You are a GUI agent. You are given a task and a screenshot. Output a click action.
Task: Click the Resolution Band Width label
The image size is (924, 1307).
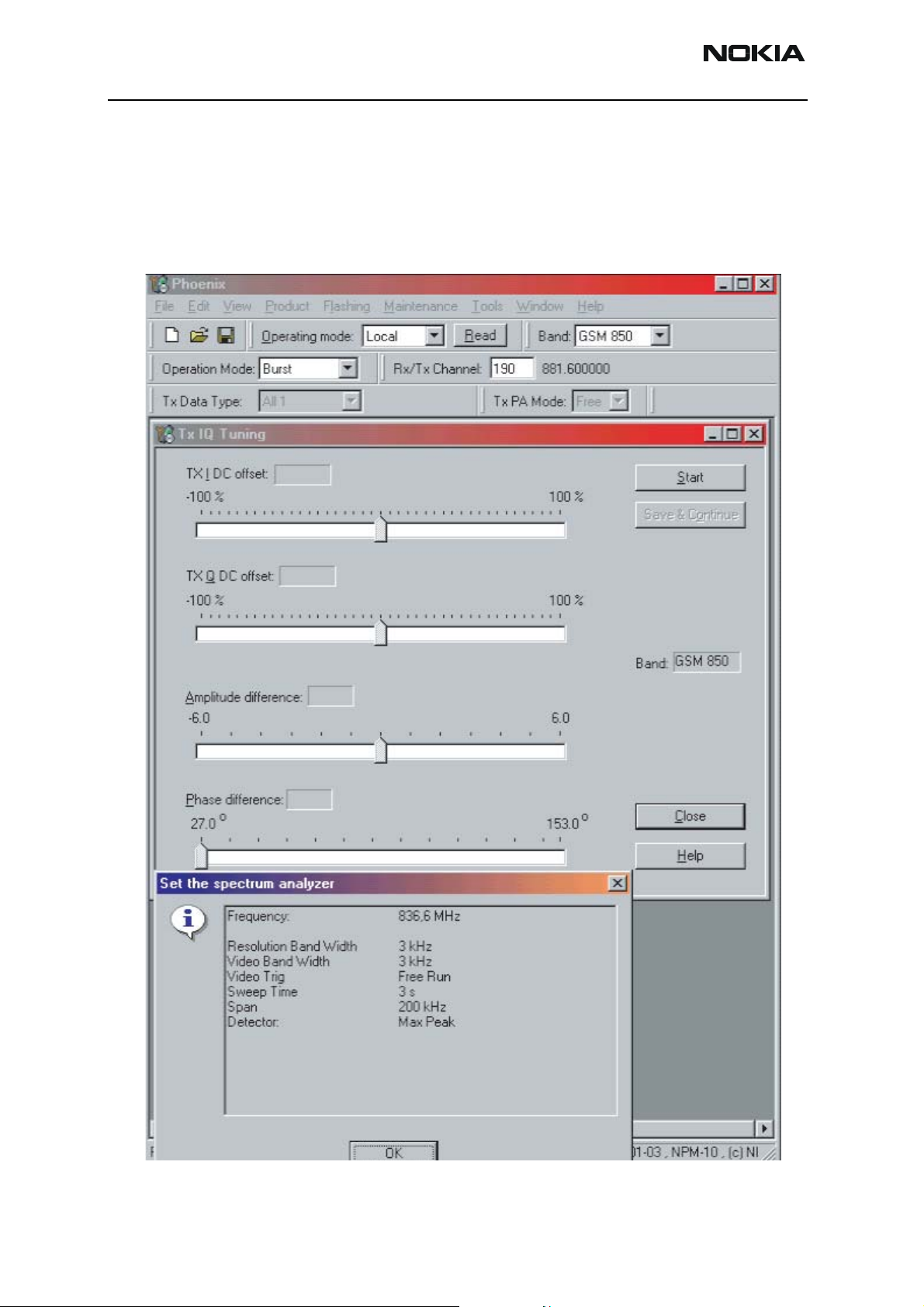(292, 946)
